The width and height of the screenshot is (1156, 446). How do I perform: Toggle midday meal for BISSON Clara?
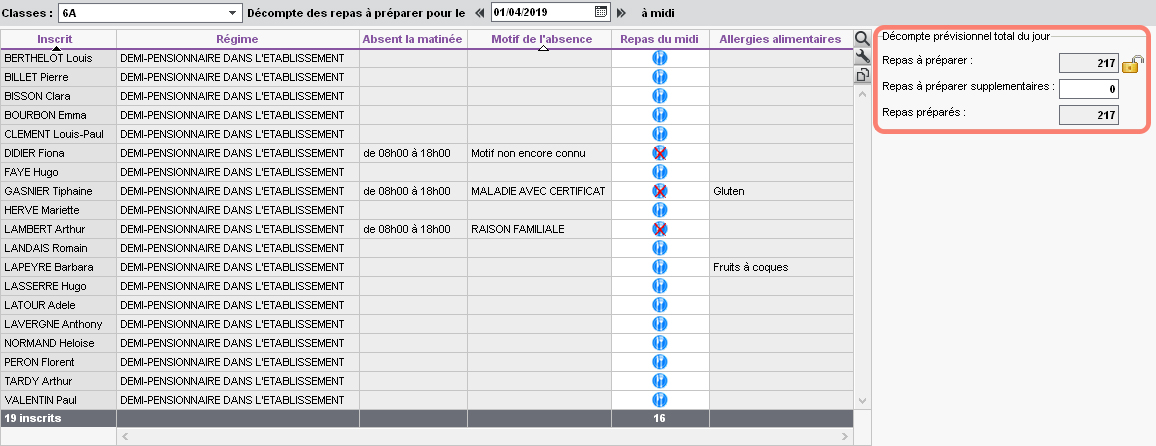pyautogui.click(x=660, y=96)
